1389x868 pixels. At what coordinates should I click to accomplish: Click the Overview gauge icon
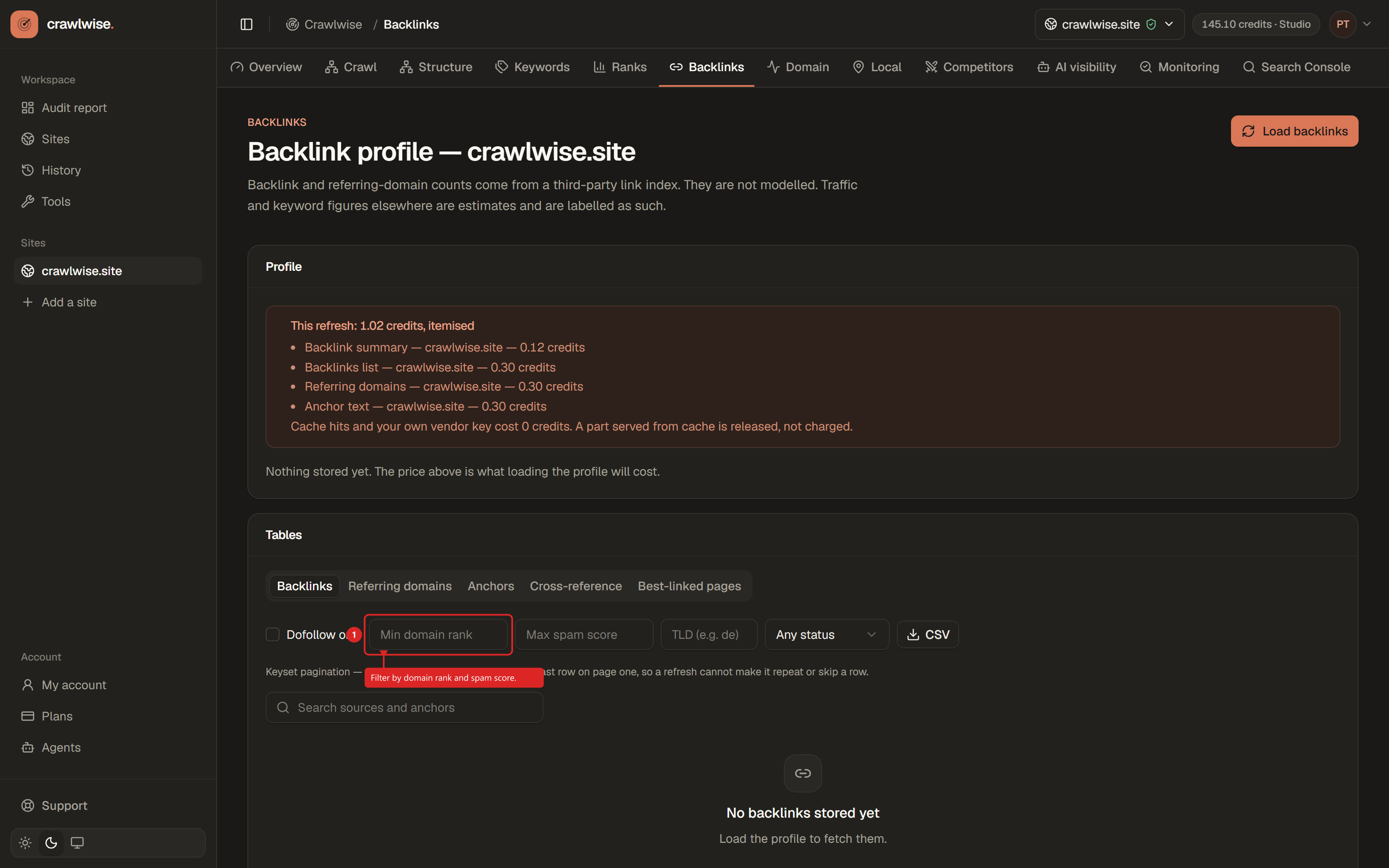[x=237, y=67]
